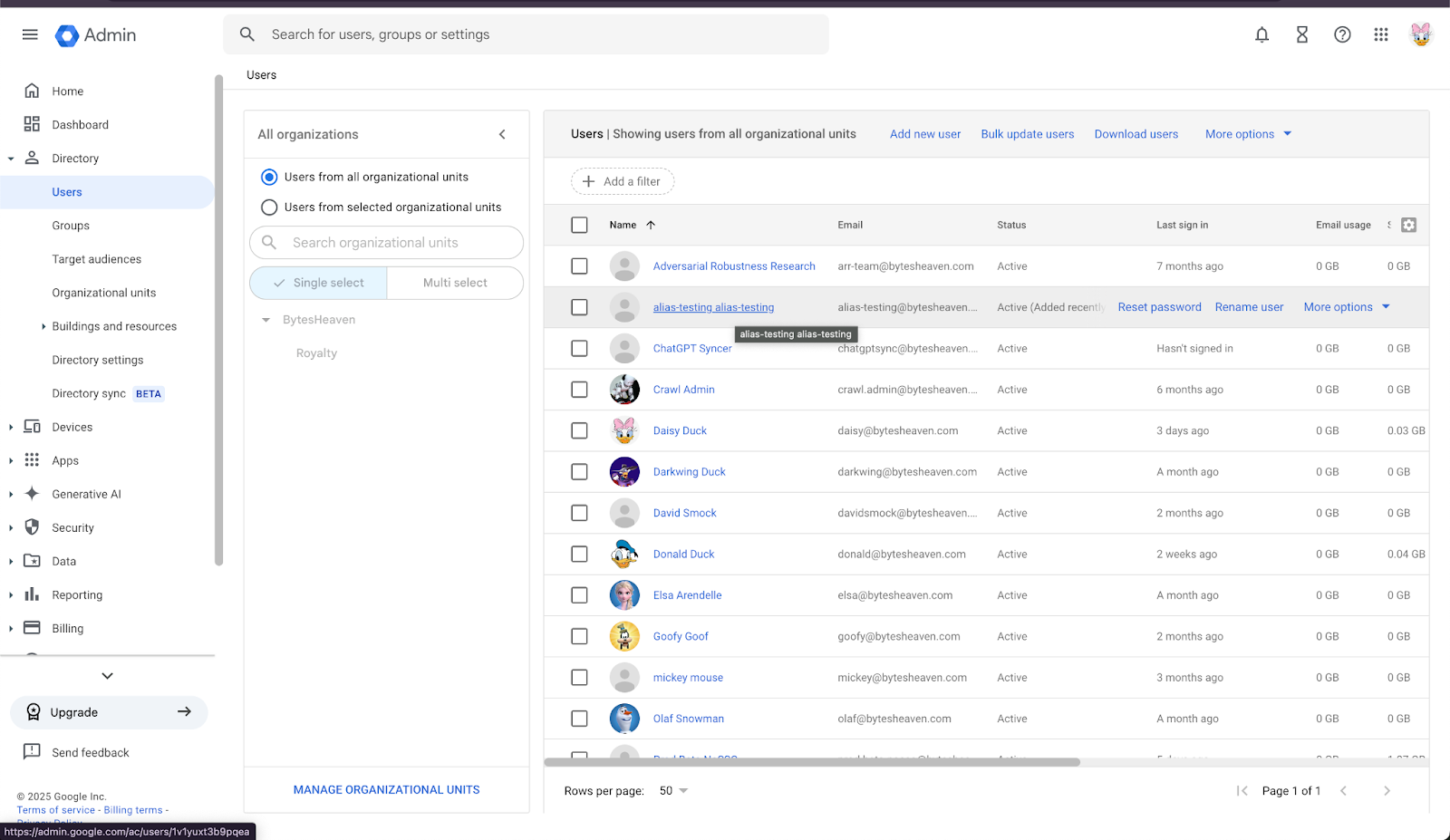1450x840 pixels.
Task: Expand the Buildings and resources item
Action: coord(43,326)
